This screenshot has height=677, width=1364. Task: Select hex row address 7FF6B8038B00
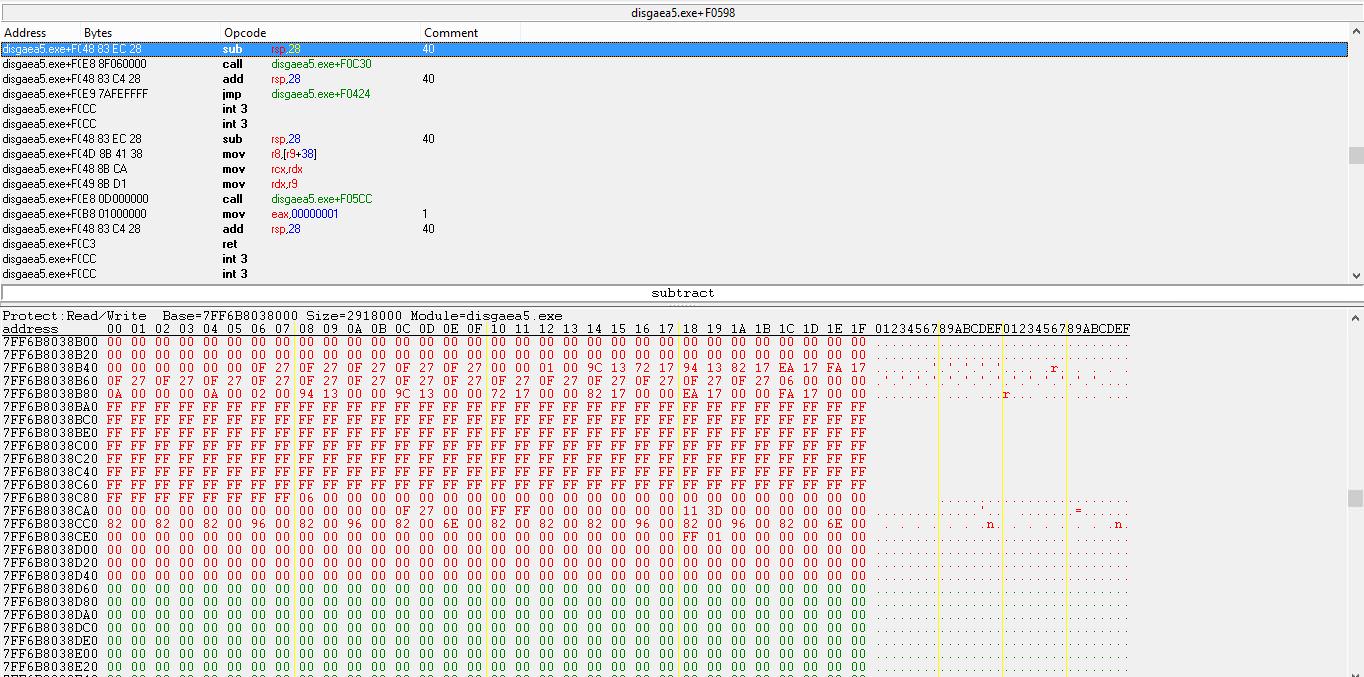click(x=50, y=342)
